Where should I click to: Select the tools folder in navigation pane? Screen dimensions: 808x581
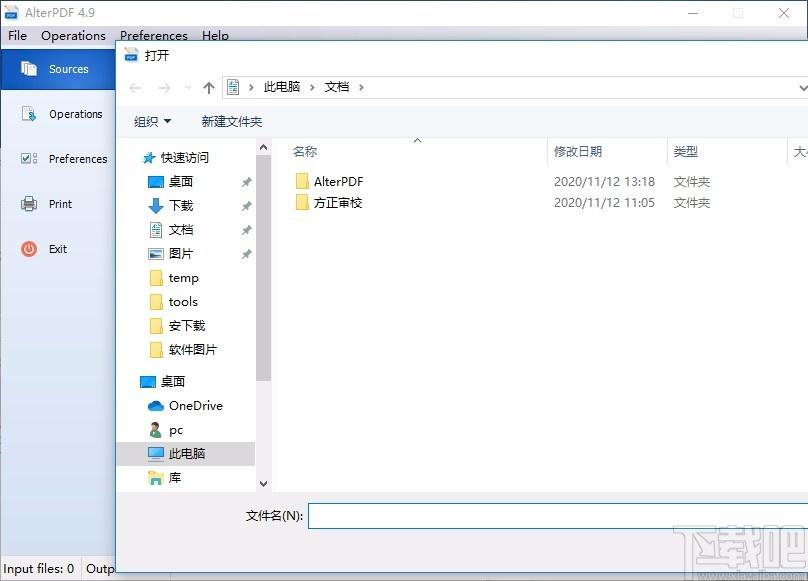pos(183,302)
